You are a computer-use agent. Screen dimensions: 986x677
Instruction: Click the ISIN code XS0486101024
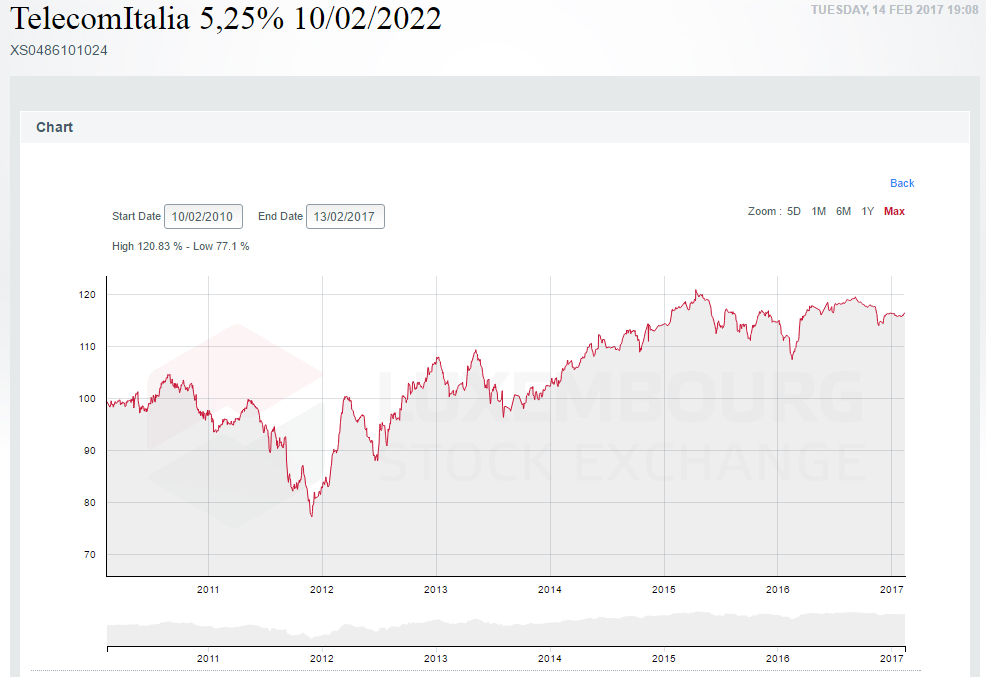point(58,50)
